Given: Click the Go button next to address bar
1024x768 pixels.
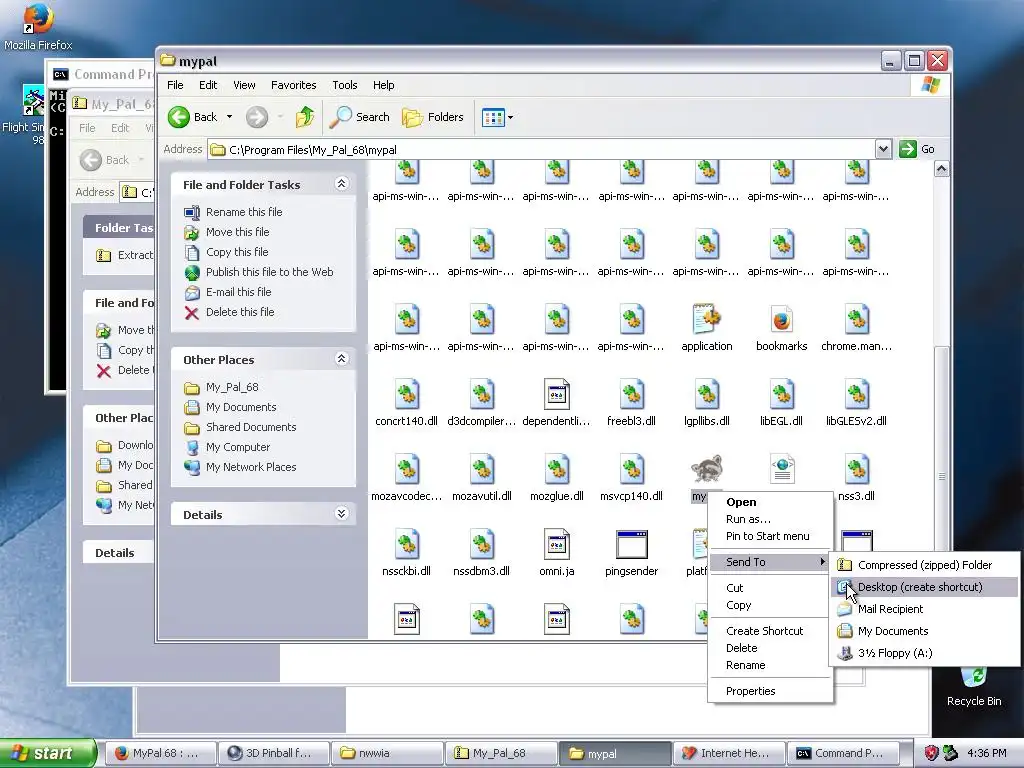Looking at the screenshot, I should (x=917, y=150).
